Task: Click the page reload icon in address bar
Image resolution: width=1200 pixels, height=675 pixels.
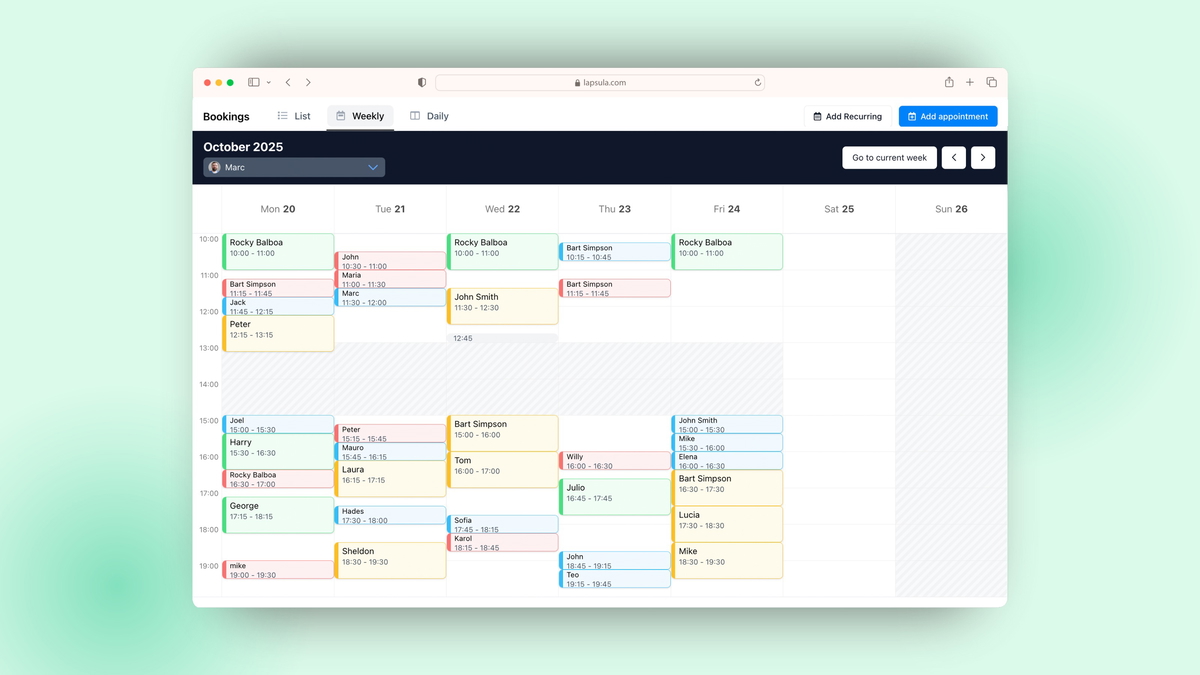Action: pyautogui.click(x=757, y=83)
